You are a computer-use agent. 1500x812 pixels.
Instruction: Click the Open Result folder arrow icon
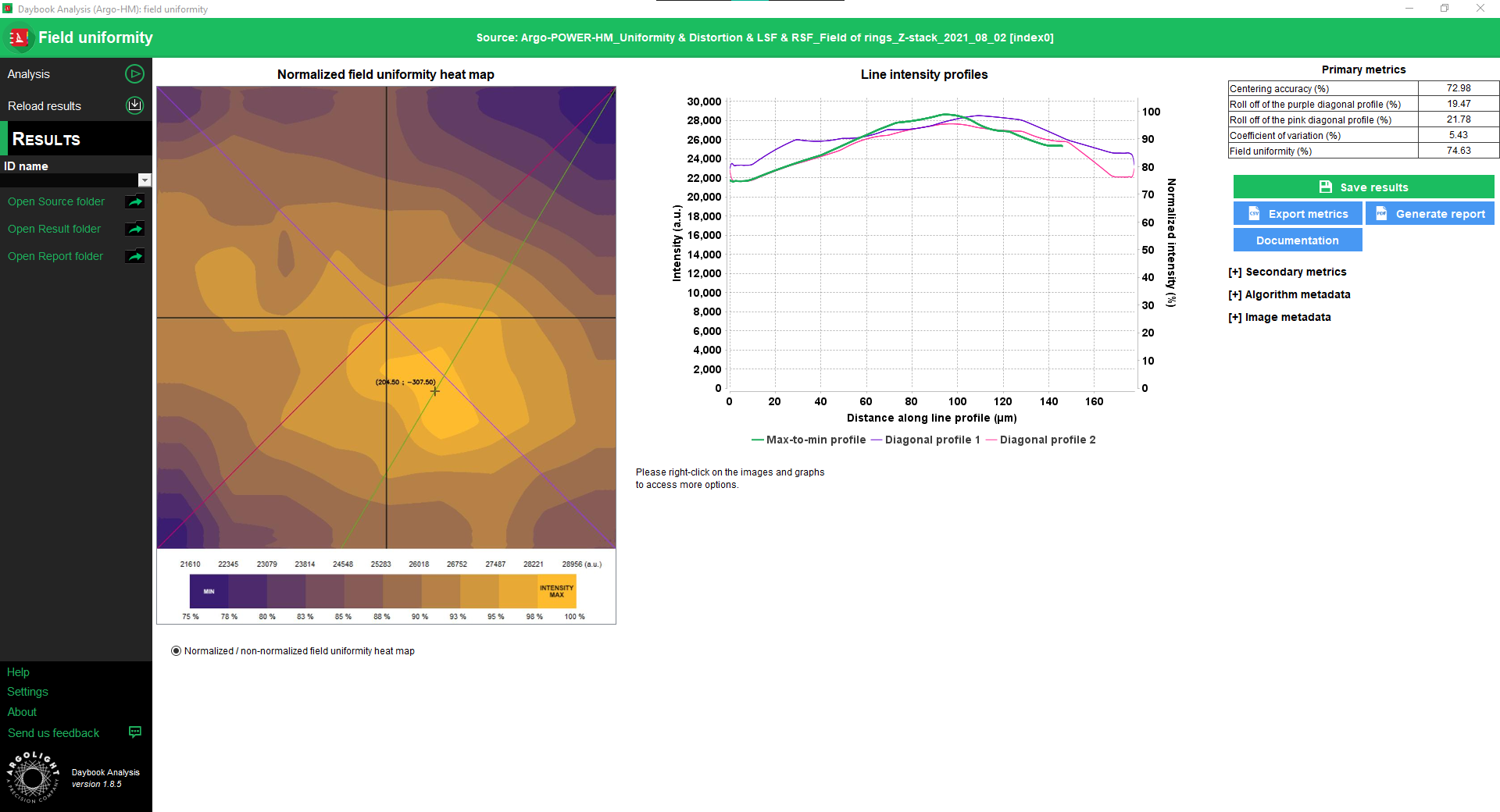(134, 229)
